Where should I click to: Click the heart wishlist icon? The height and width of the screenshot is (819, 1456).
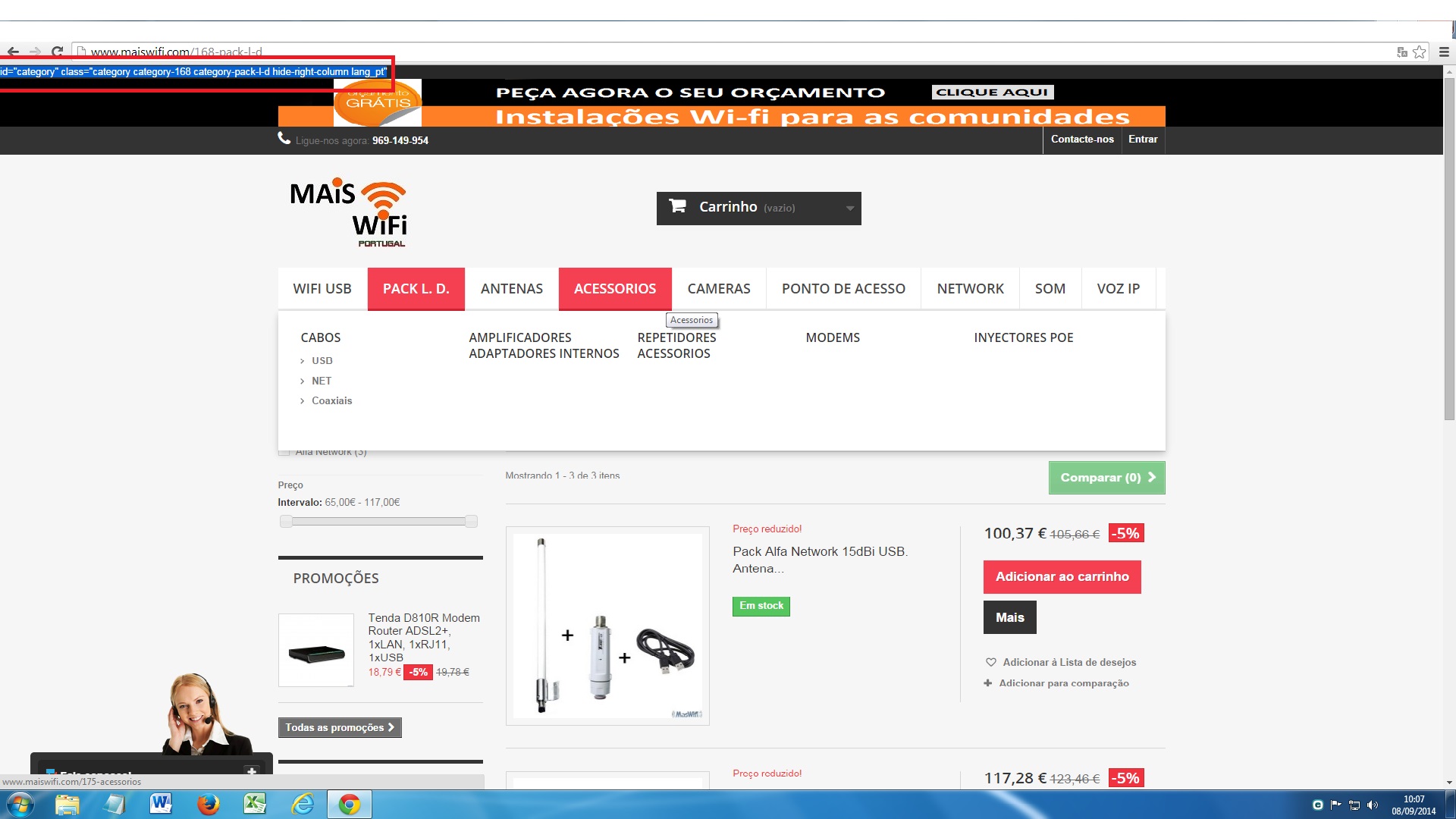pyautogui.click(x=990, y=662)
